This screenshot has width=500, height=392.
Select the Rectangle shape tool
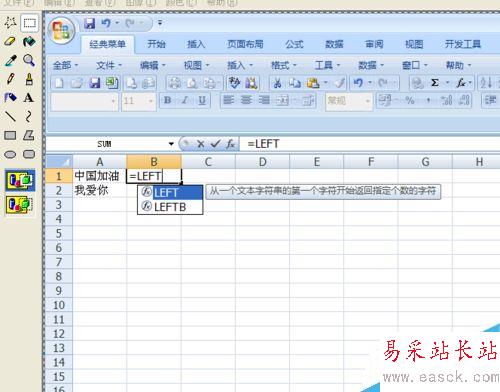tap(10, 135)
